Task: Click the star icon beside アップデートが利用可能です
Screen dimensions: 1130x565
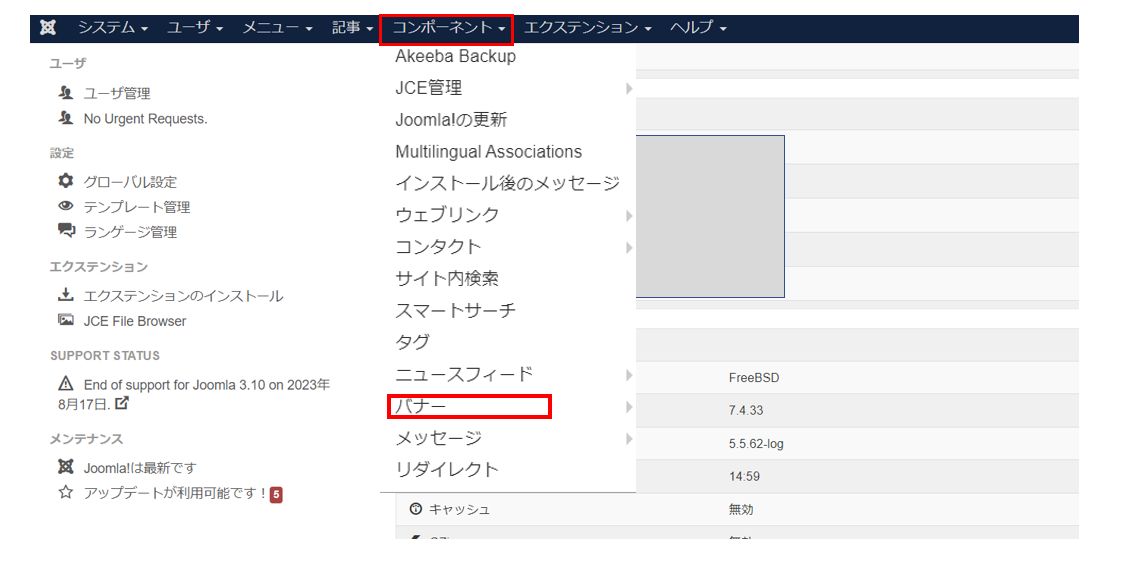Action: (66, 493)
